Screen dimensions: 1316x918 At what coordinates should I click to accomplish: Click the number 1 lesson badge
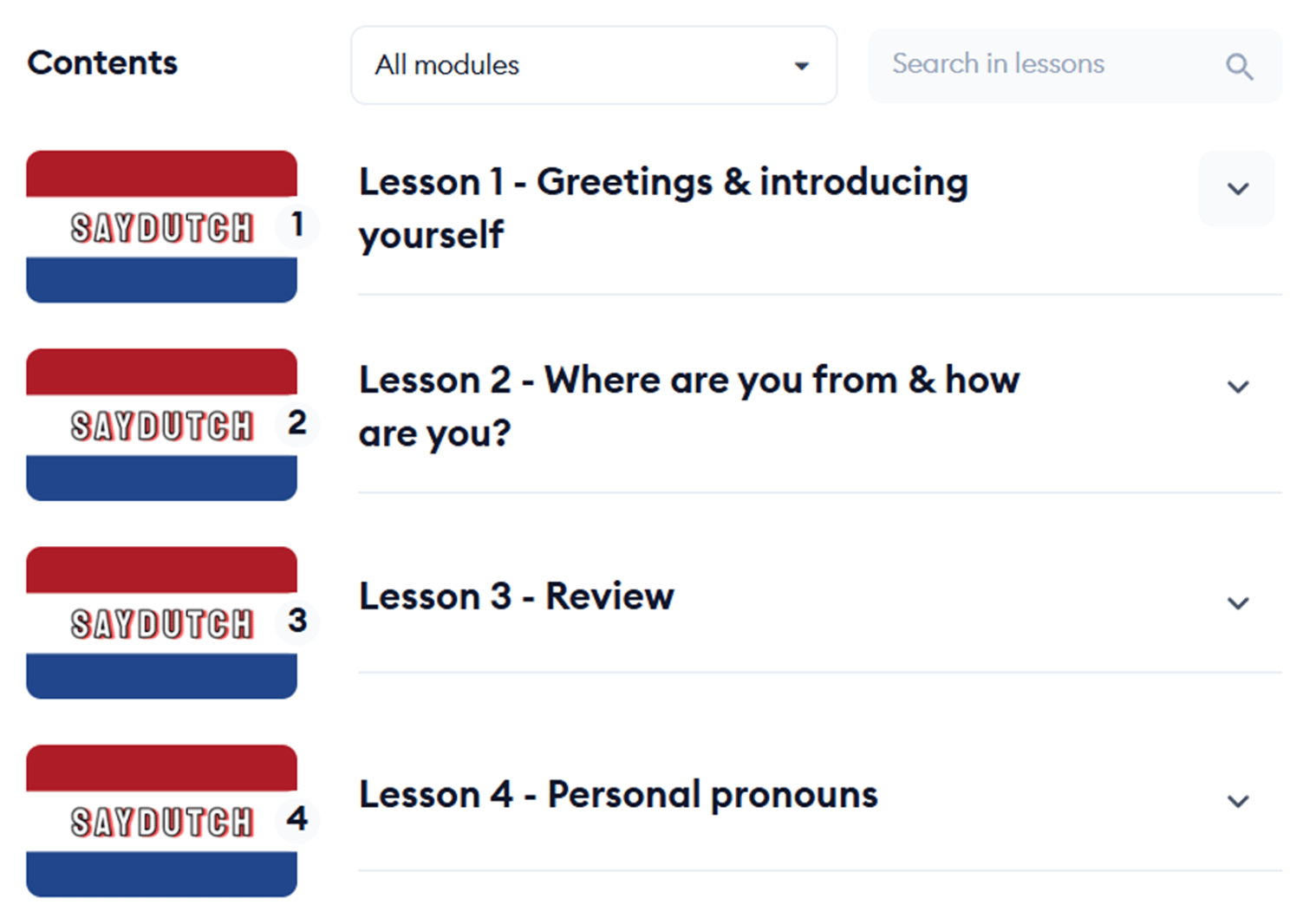point(297,225)
